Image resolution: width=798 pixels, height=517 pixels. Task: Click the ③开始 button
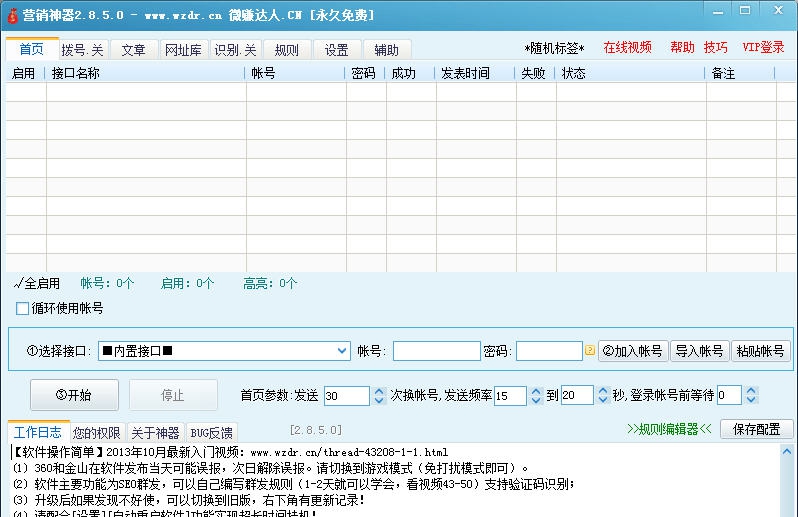[74, 395]
